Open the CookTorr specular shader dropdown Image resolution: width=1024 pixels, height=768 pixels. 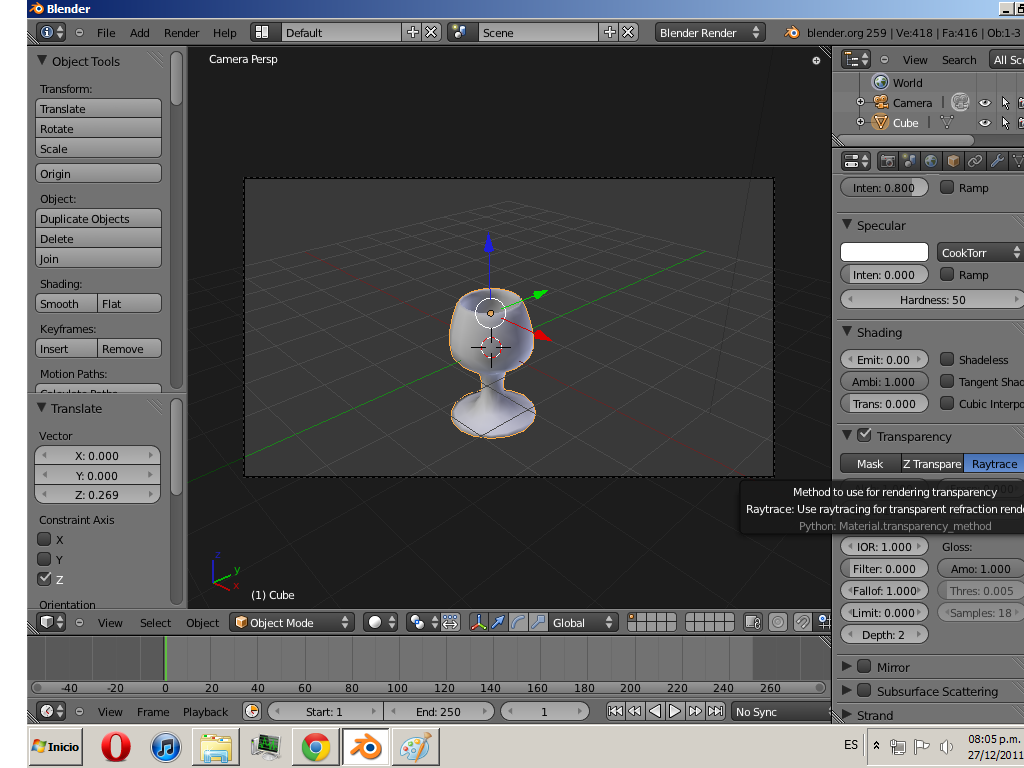point(979,253)
